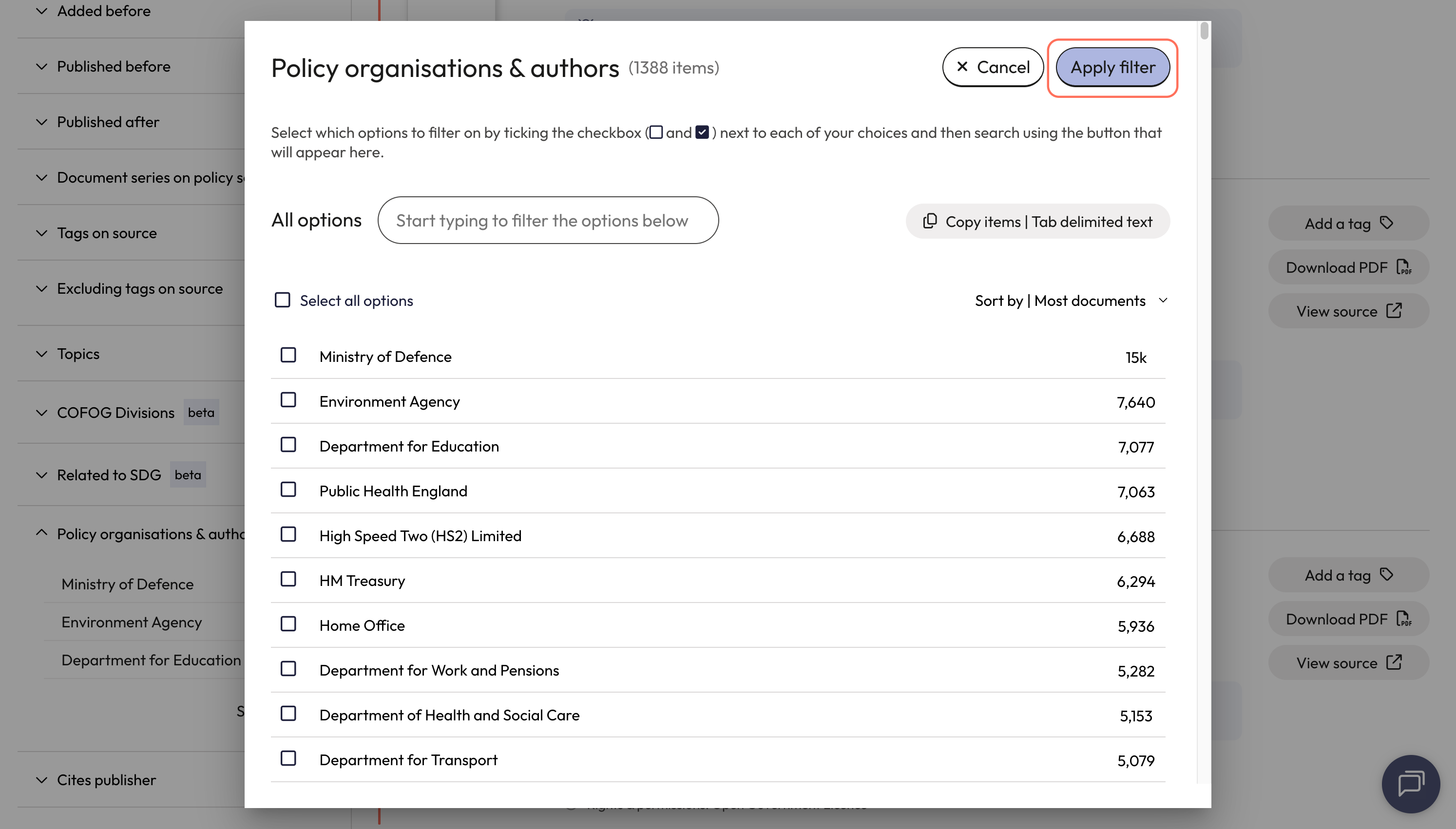
Task: Click the 15k count for Ministry of Defence
Action: pyautogui.click(x=1135, y=358)
